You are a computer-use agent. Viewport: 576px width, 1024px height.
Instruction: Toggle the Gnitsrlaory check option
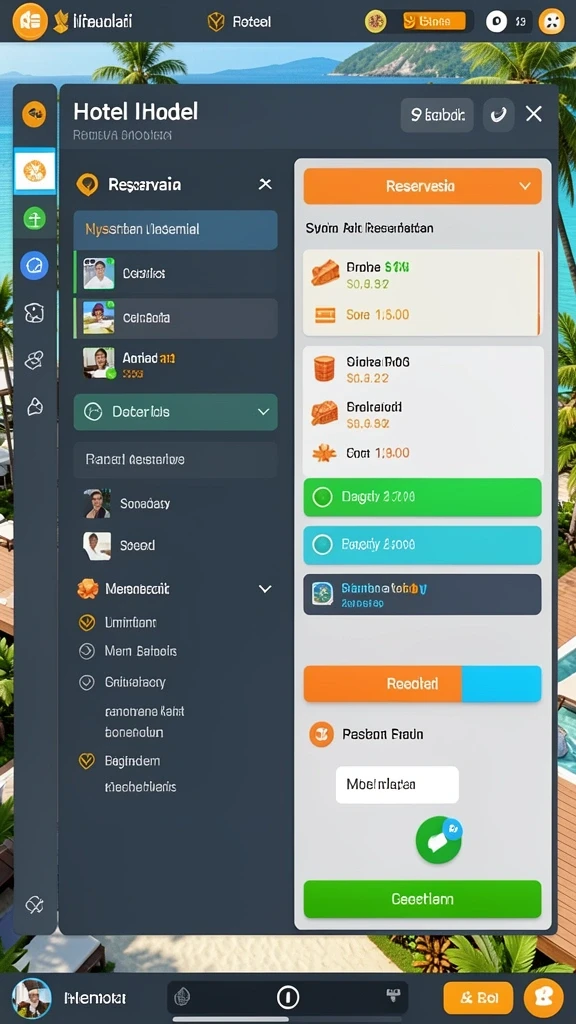[x=87, y=682]
